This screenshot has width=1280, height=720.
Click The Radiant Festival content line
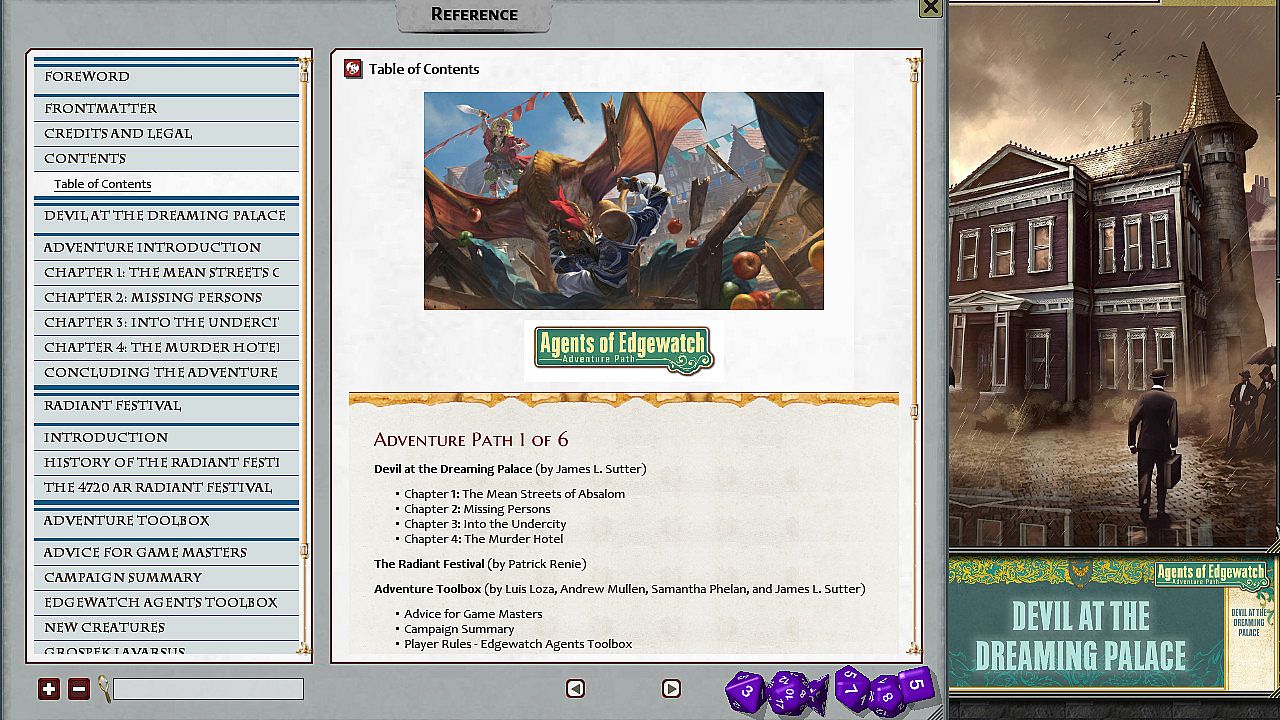[x=480, y=564]
